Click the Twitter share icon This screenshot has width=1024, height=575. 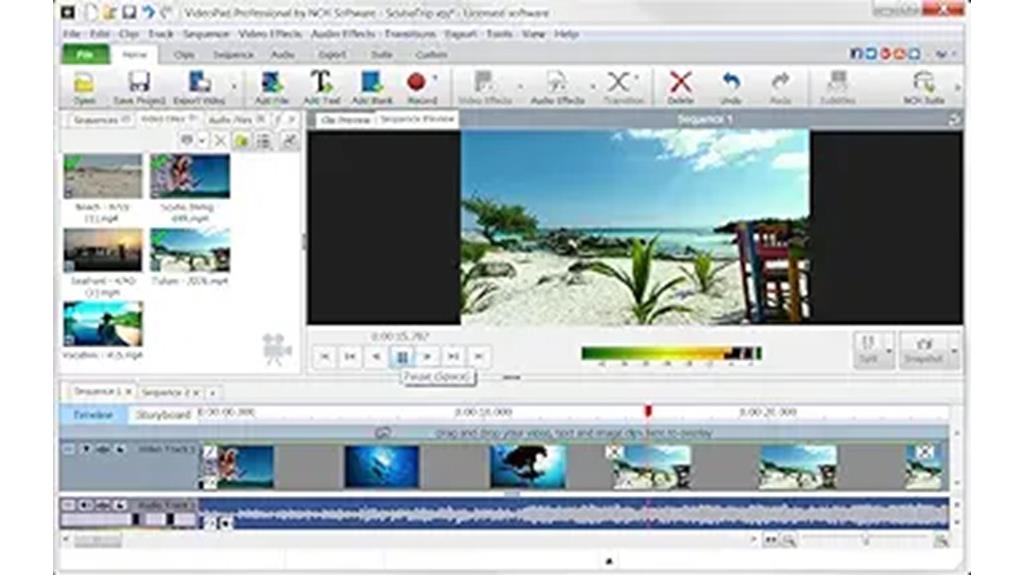(x=871, y=54)
